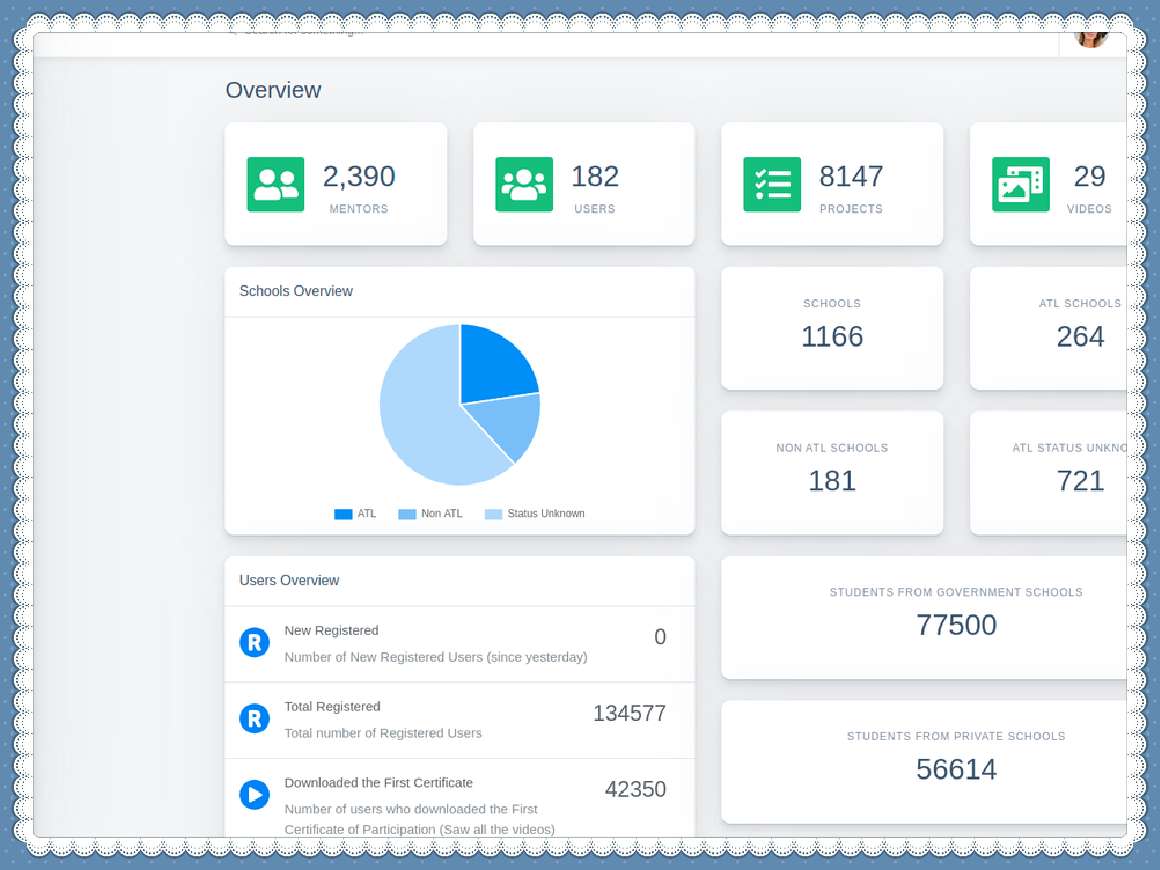1160x870 pixels.
Task: Select the ATL Schools 264 card
Action: [x=1048, y=328]
